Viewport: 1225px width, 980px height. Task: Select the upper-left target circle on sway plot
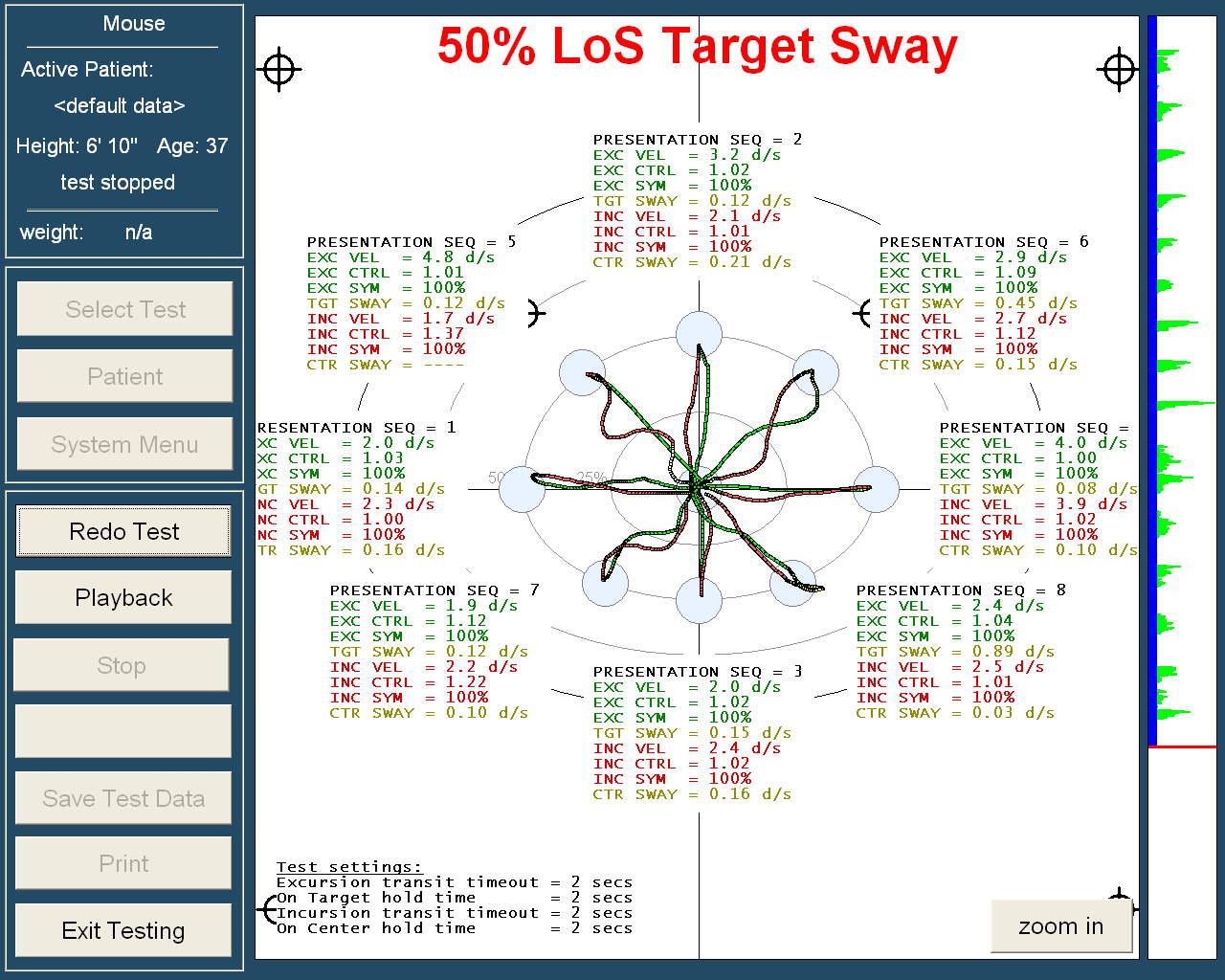tap(582, 373)
